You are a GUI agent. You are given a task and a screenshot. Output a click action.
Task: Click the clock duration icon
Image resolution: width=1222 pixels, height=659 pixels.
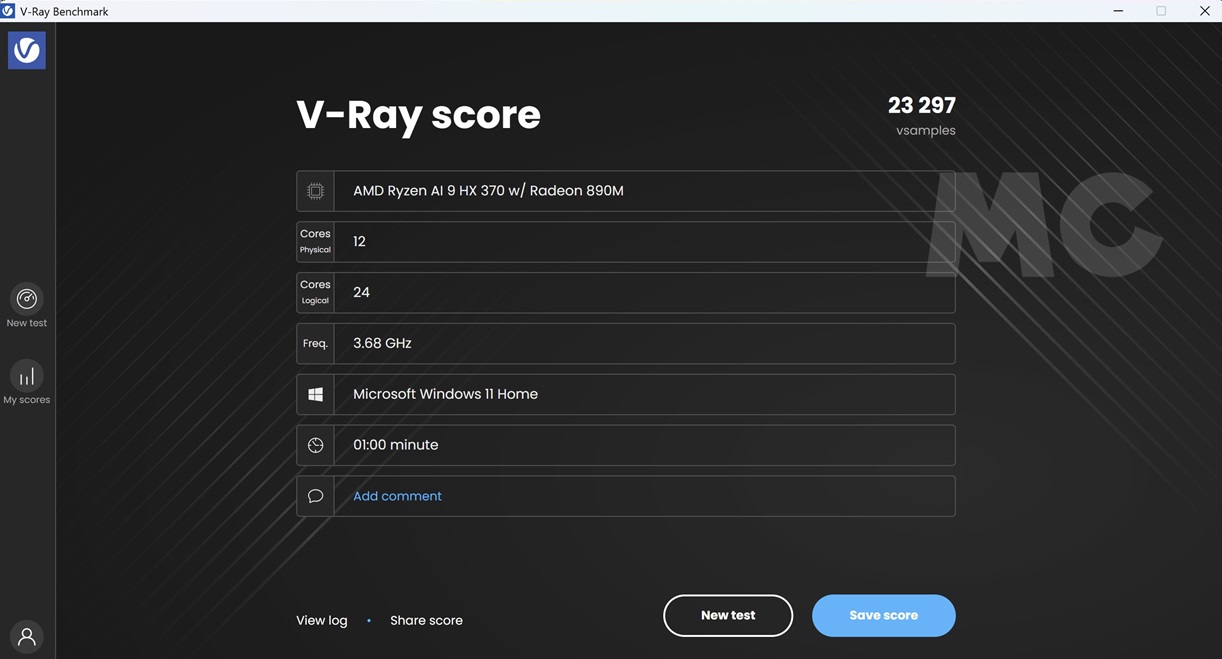pos(315,445)
